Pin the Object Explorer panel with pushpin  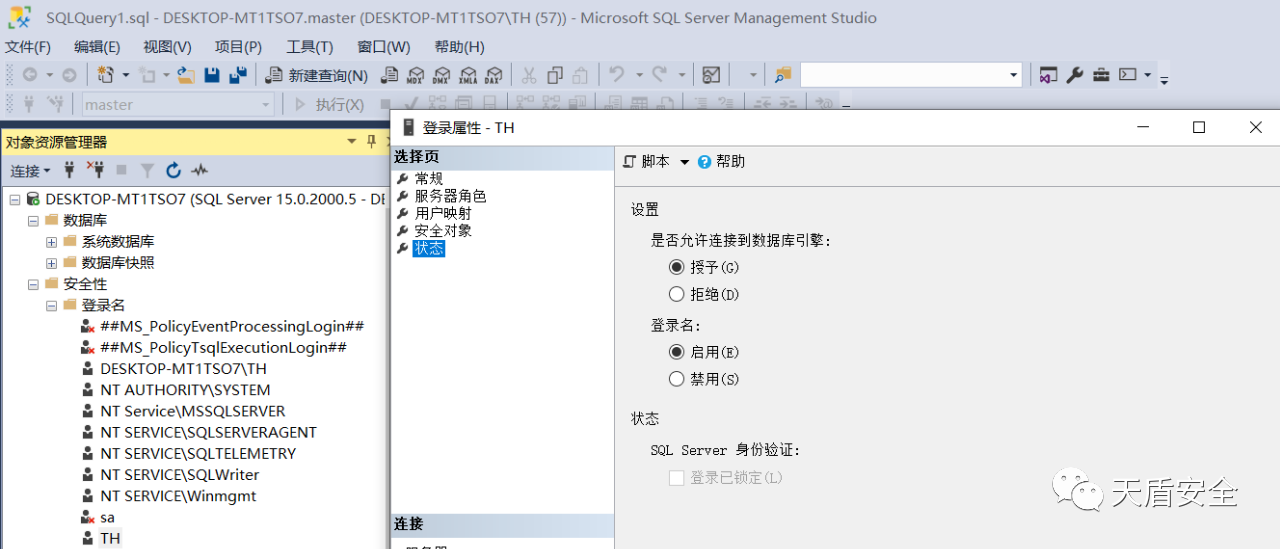[371, 142]
